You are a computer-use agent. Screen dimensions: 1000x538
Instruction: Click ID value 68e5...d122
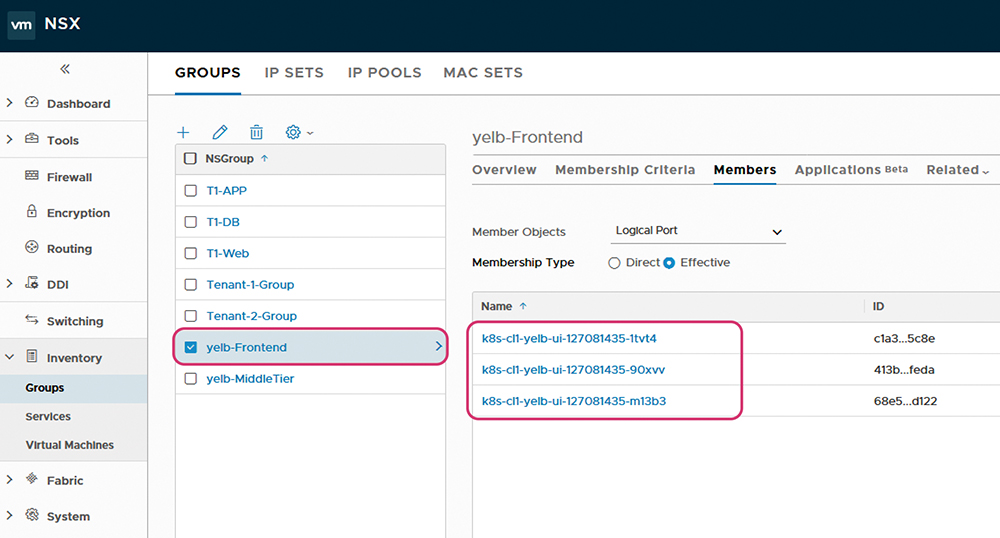[x=905, y=401]
